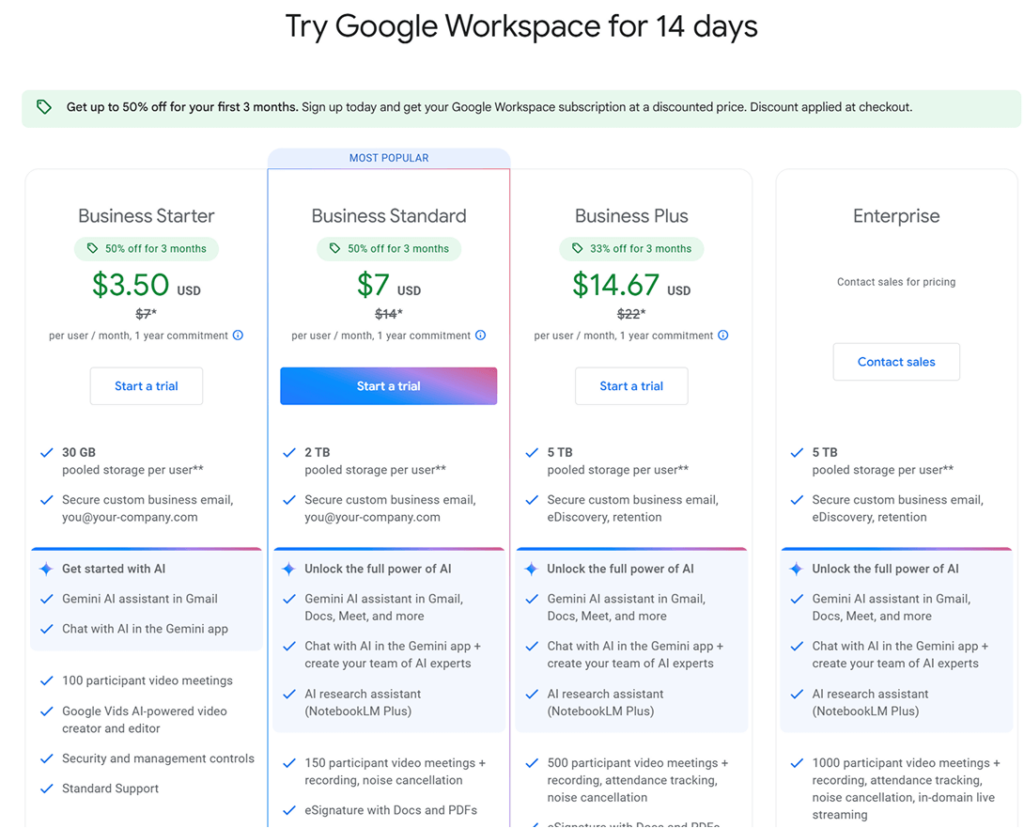1024x828 pixels.
Task: Click the Business Plus plan heading
Action: 631,216
